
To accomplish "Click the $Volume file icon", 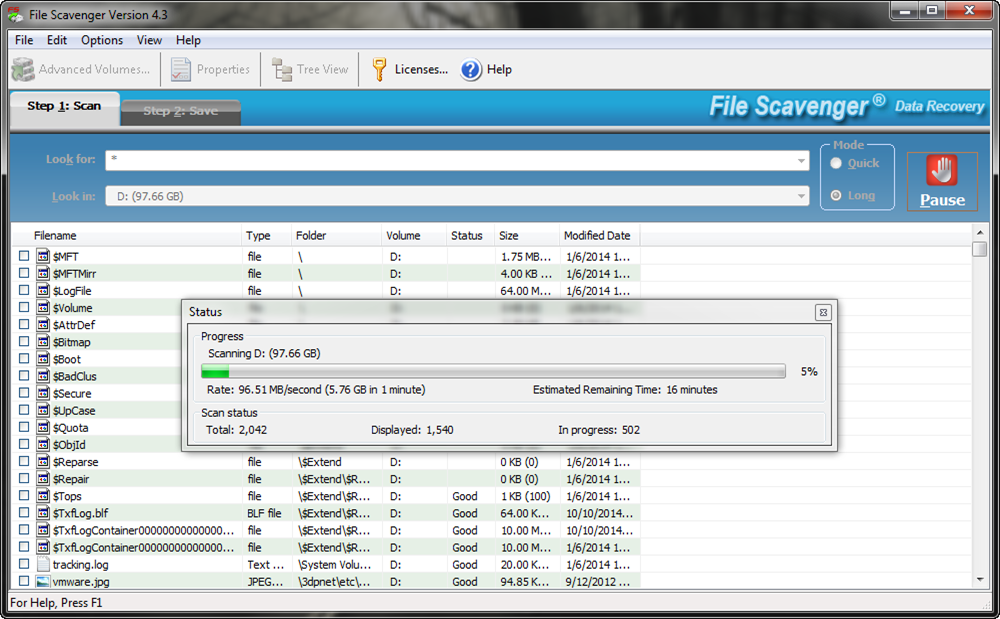I will pyautogui.click(x=43, y=308).
